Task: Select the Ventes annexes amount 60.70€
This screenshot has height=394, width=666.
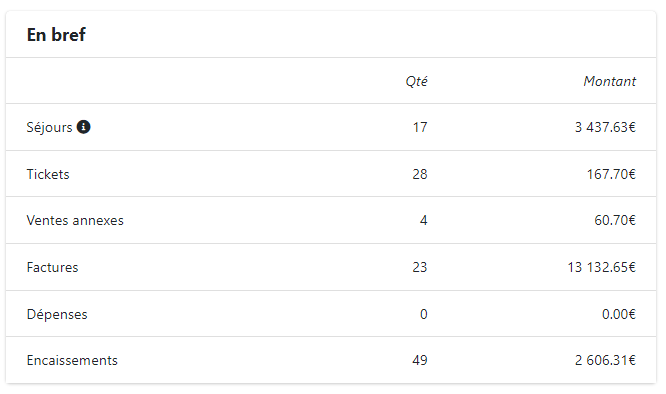Action: [x=615, y=220]
